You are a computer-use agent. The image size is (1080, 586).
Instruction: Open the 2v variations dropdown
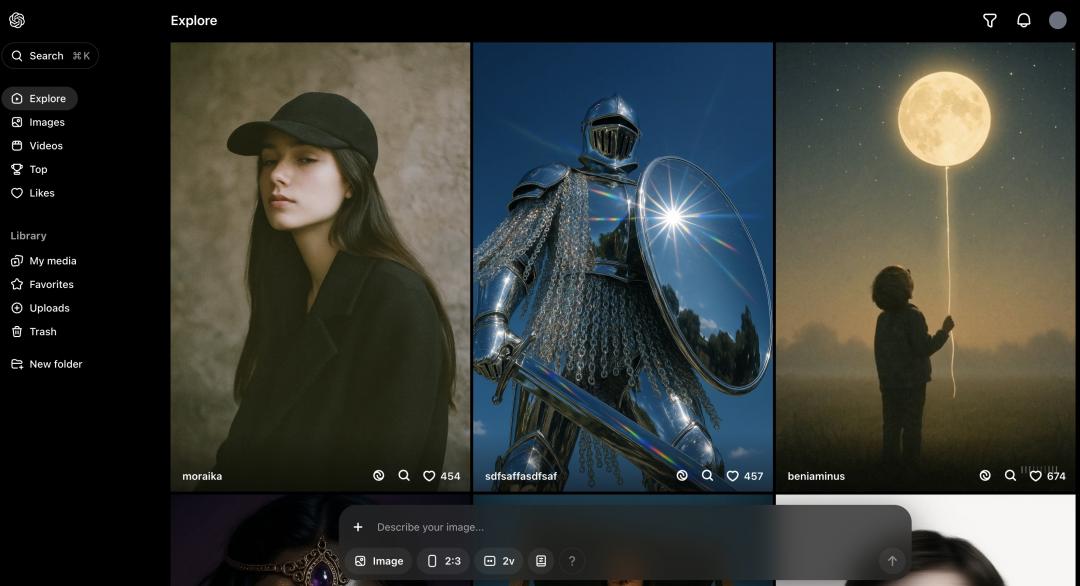[499, 561]
